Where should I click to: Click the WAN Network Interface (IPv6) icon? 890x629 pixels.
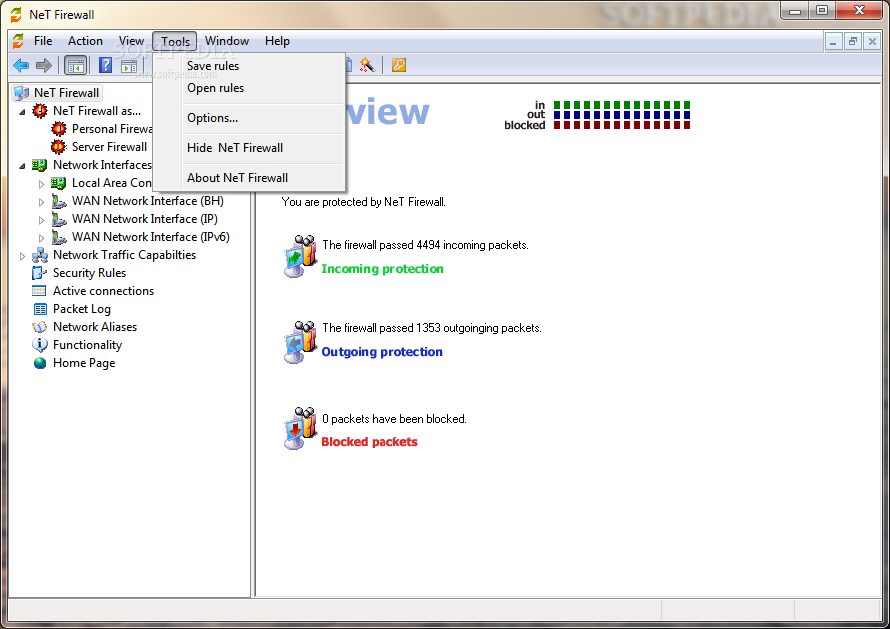[x=58, y=237]
